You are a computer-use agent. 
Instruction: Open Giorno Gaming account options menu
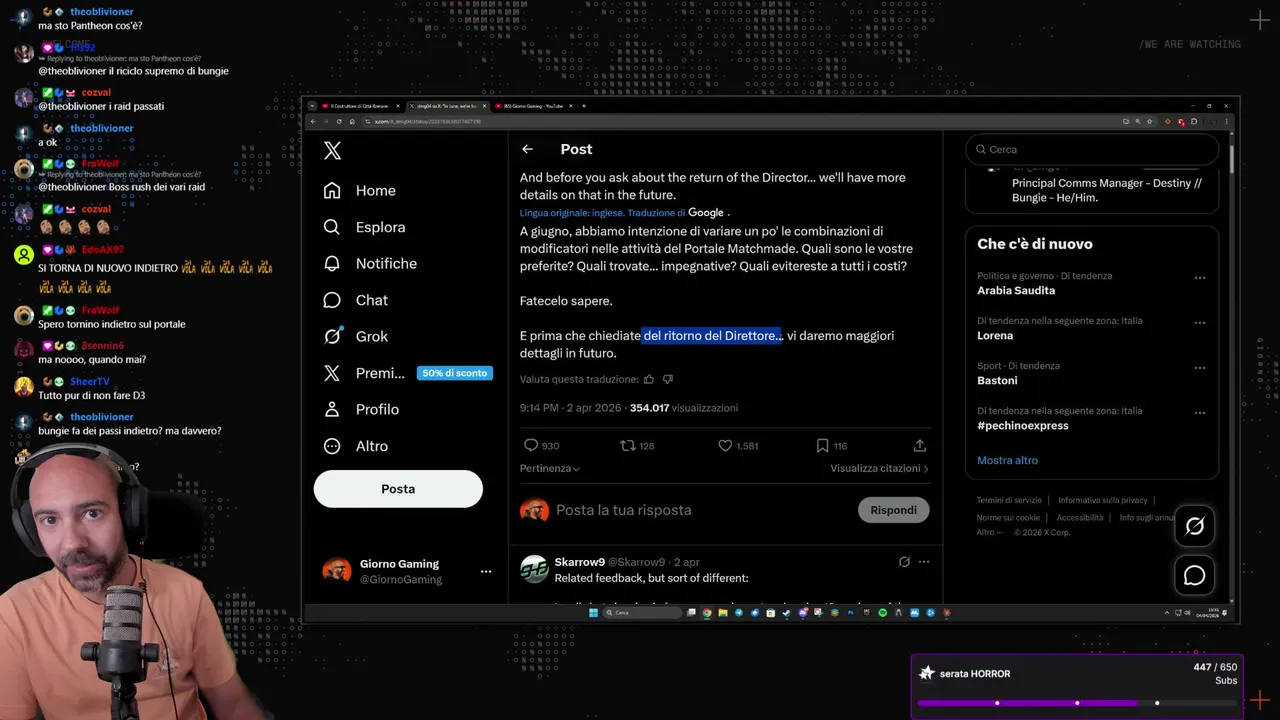(x=486, y=571)
